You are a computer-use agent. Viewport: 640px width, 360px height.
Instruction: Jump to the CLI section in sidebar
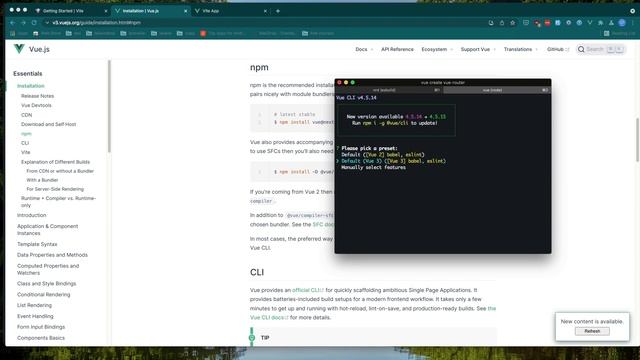coord(25,143)
